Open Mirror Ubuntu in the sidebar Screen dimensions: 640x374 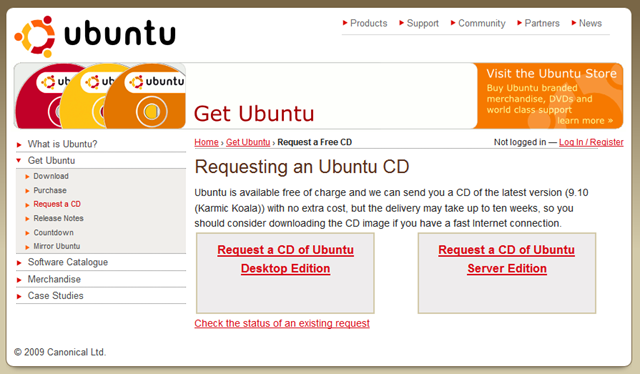56,246
